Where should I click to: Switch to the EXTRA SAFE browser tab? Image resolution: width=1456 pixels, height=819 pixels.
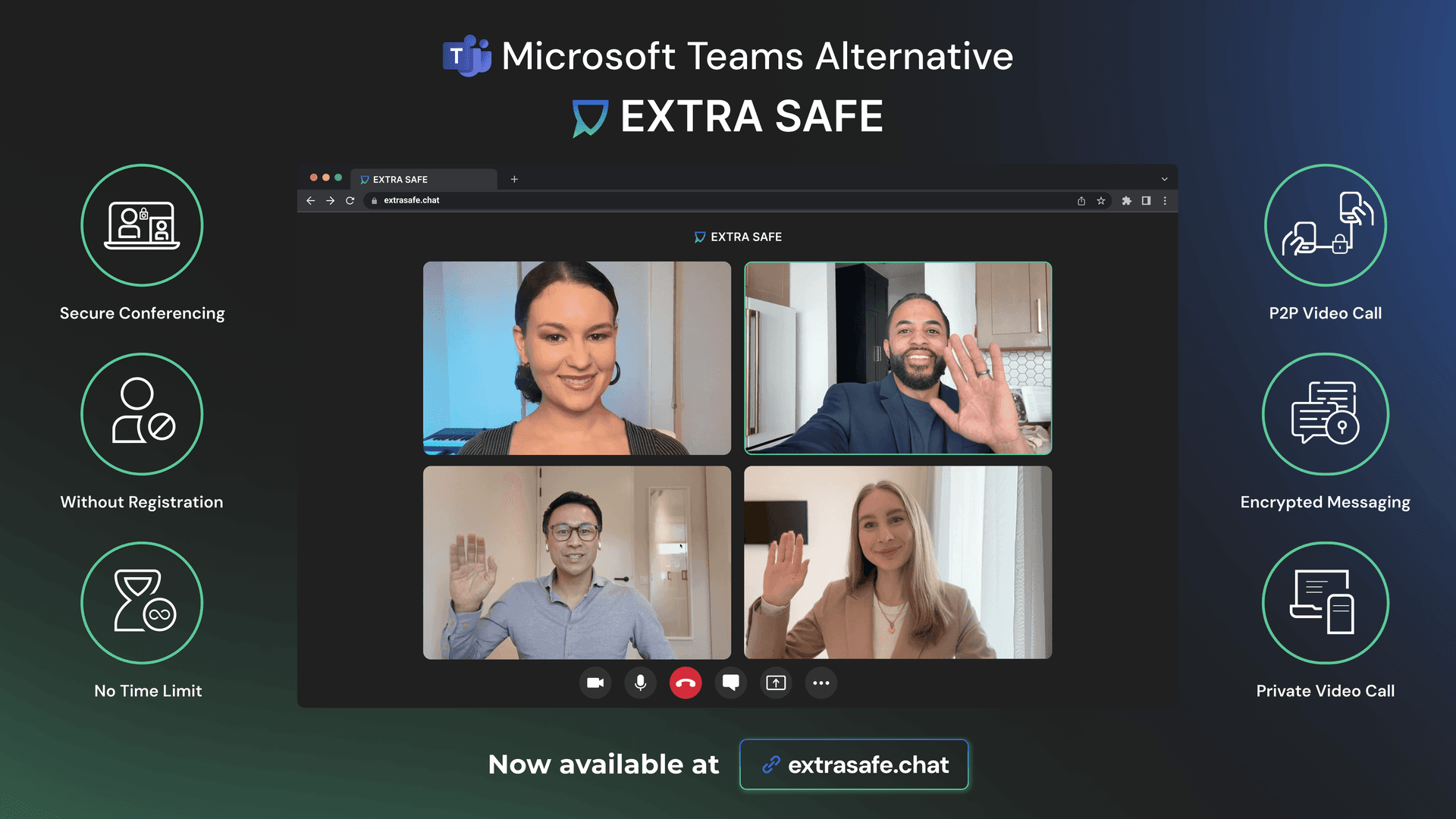pos(425,179)
